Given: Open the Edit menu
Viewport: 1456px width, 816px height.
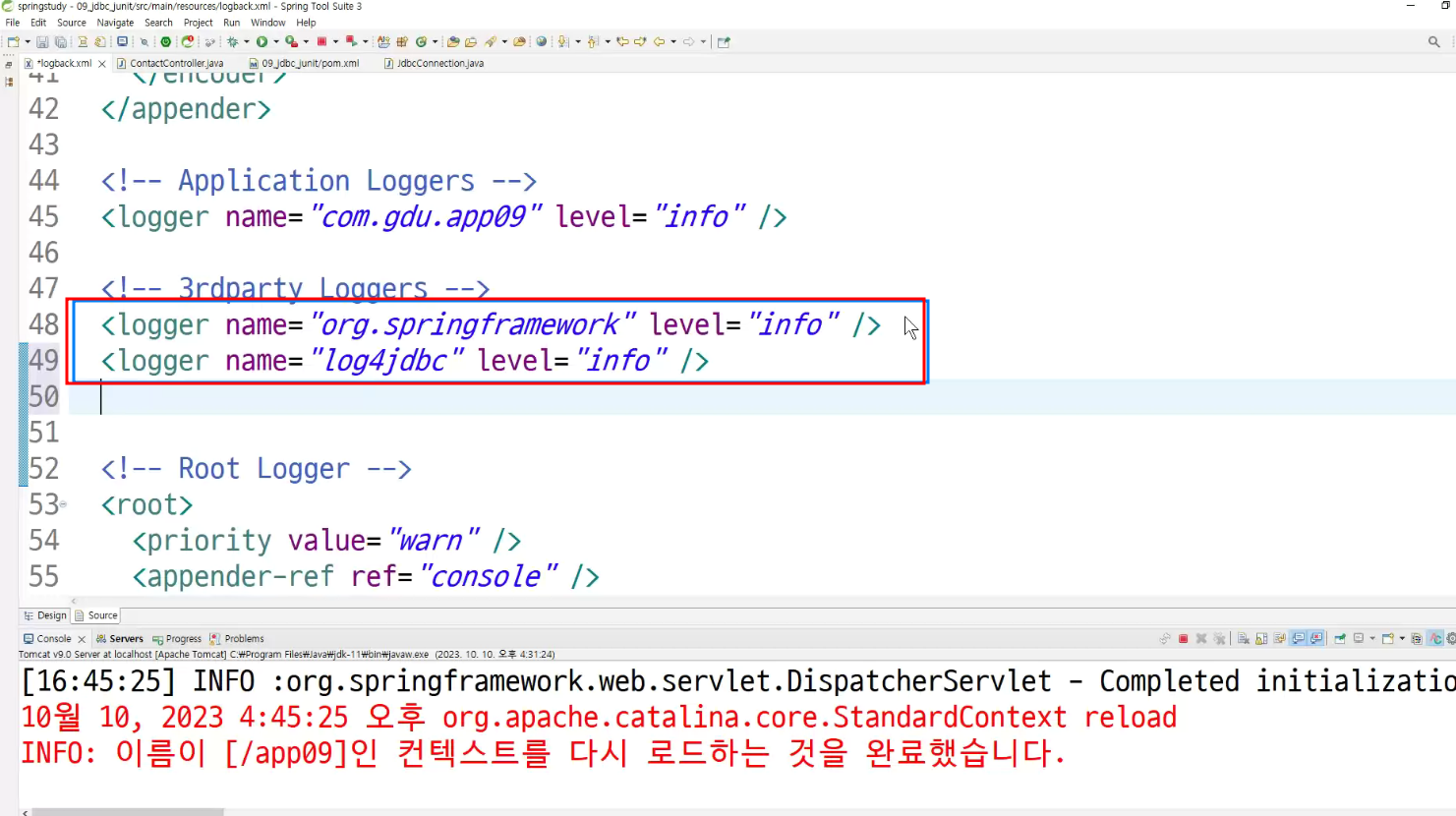Looking at the screenshot, I should pyautogui.click(x=38, y=23).
